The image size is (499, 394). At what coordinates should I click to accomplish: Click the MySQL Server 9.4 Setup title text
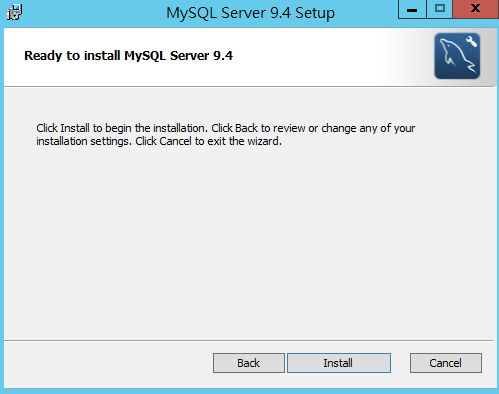pyautogui.click(x=250, y=13)
